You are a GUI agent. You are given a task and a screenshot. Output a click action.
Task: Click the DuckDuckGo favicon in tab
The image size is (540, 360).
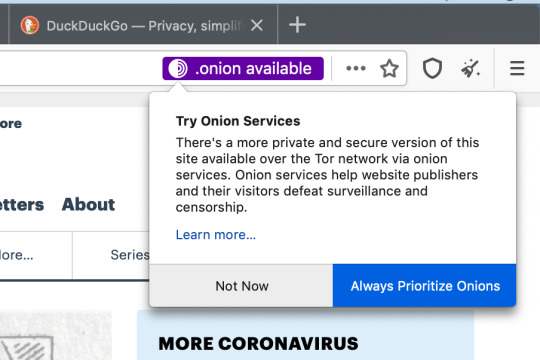tap(30, 25)
